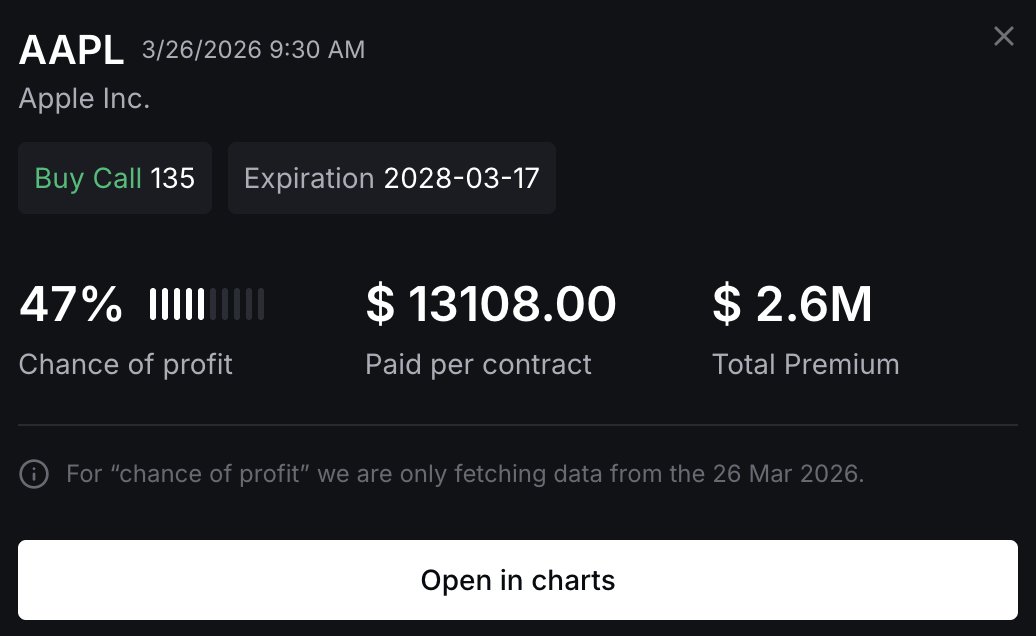Click the strike price 135

pos(172,178)
